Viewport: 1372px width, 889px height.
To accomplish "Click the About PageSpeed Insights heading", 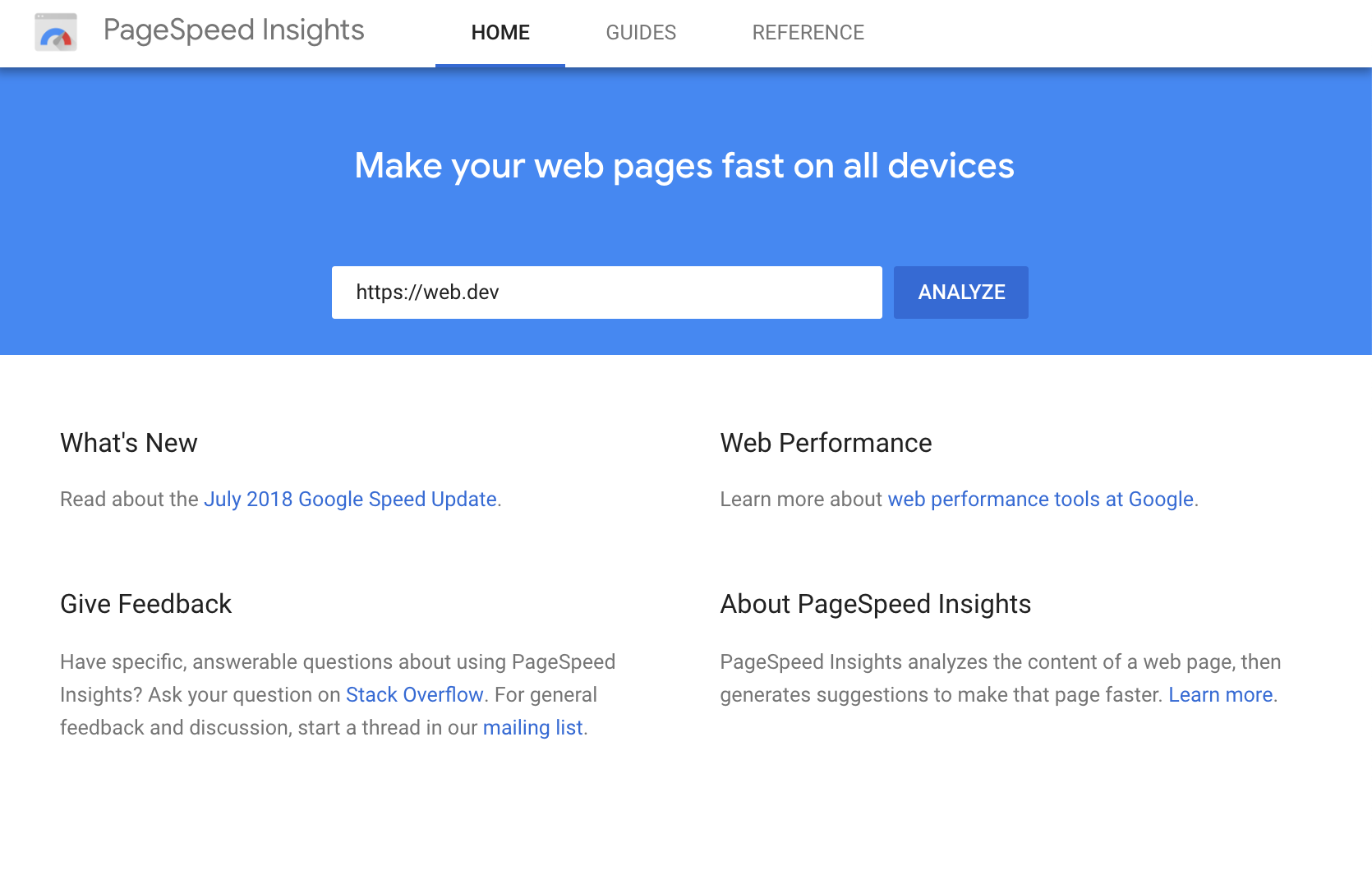I will [x=875, y=604].
